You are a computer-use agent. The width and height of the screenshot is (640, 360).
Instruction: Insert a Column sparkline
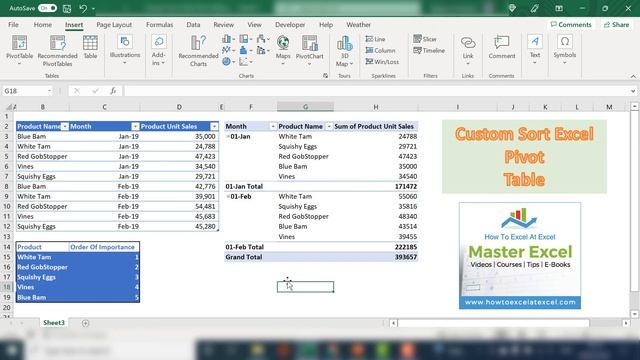pyautogui.click(x=380, y=51)
